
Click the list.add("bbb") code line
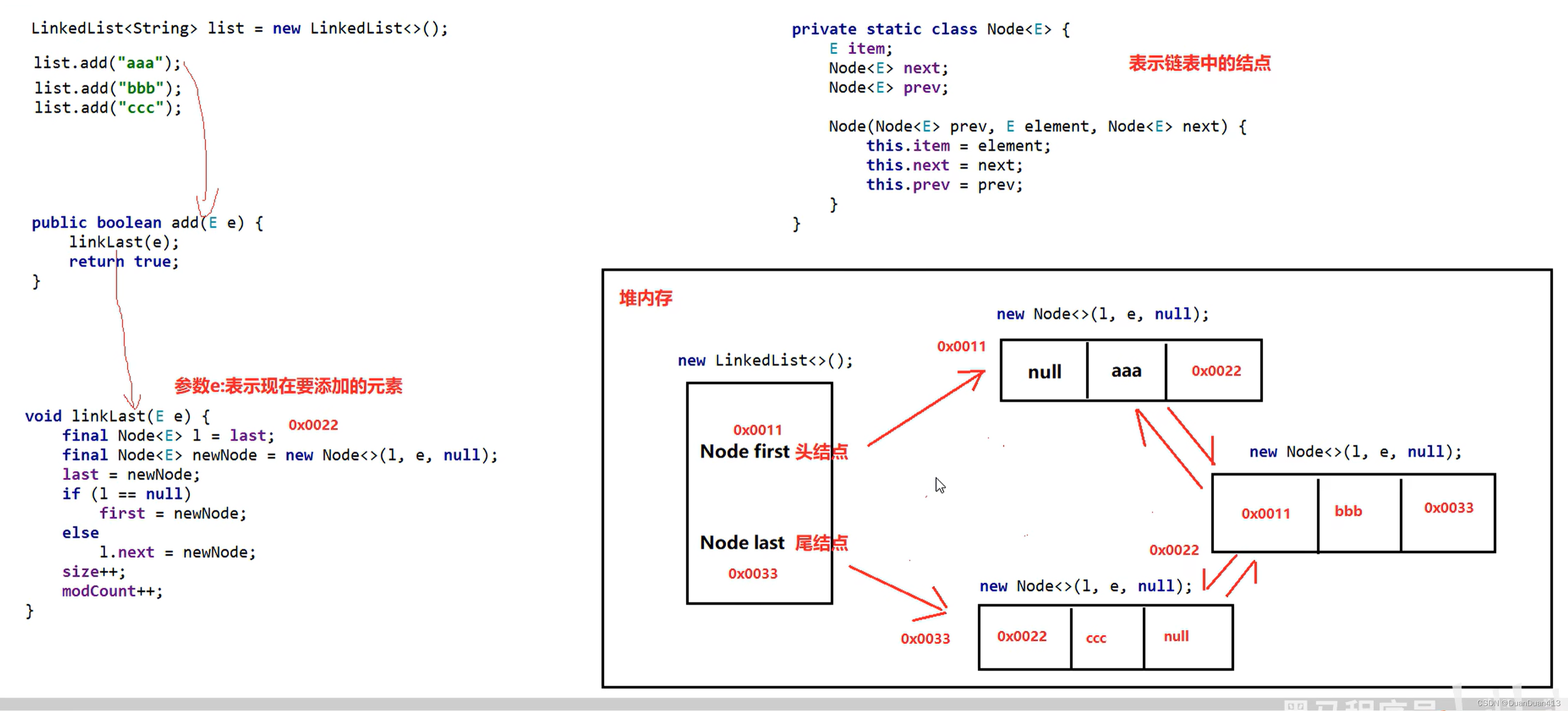[x=108, y=88]
